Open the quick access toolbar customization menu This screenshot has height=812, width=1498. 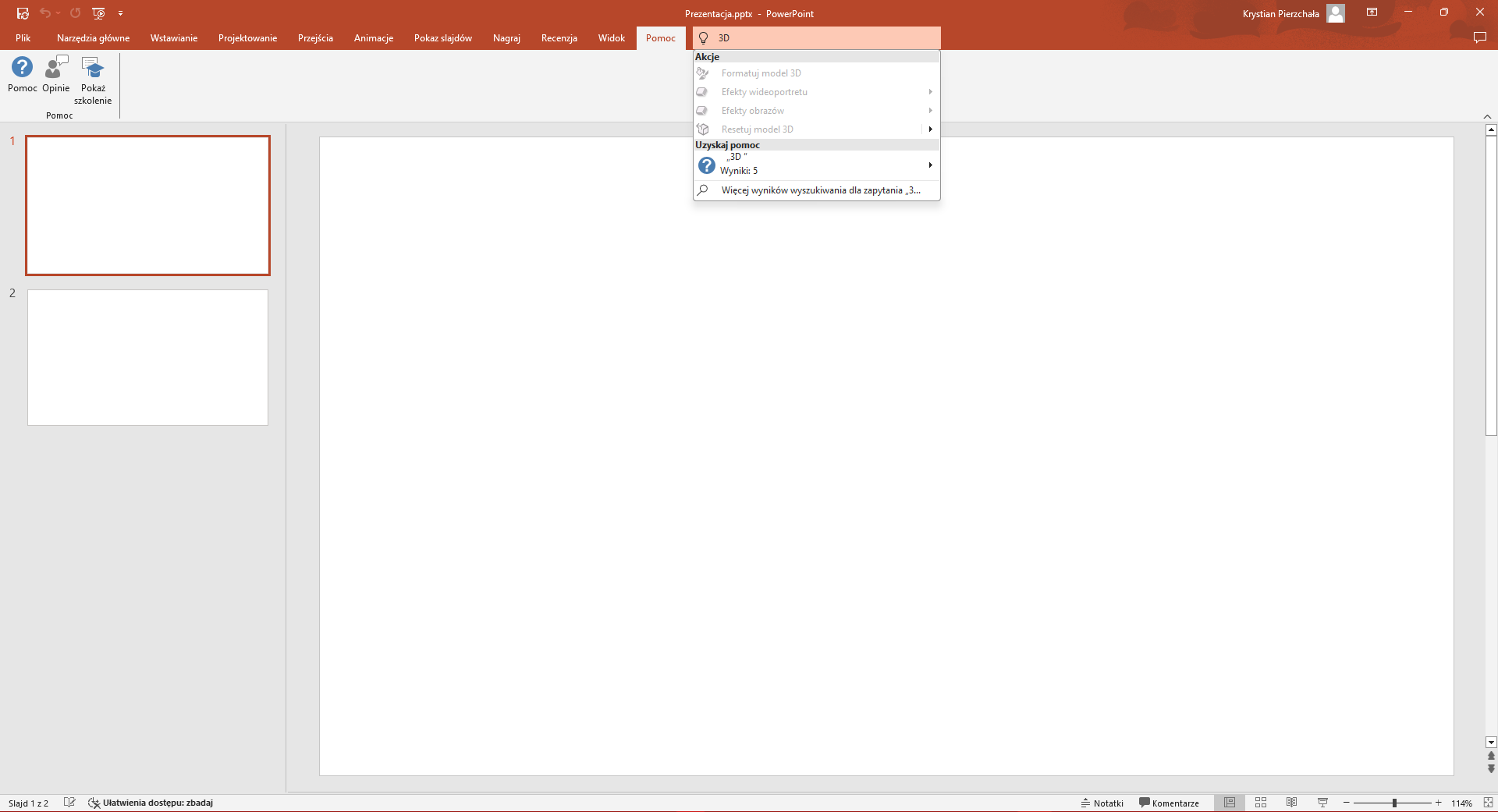click(121, 12)
